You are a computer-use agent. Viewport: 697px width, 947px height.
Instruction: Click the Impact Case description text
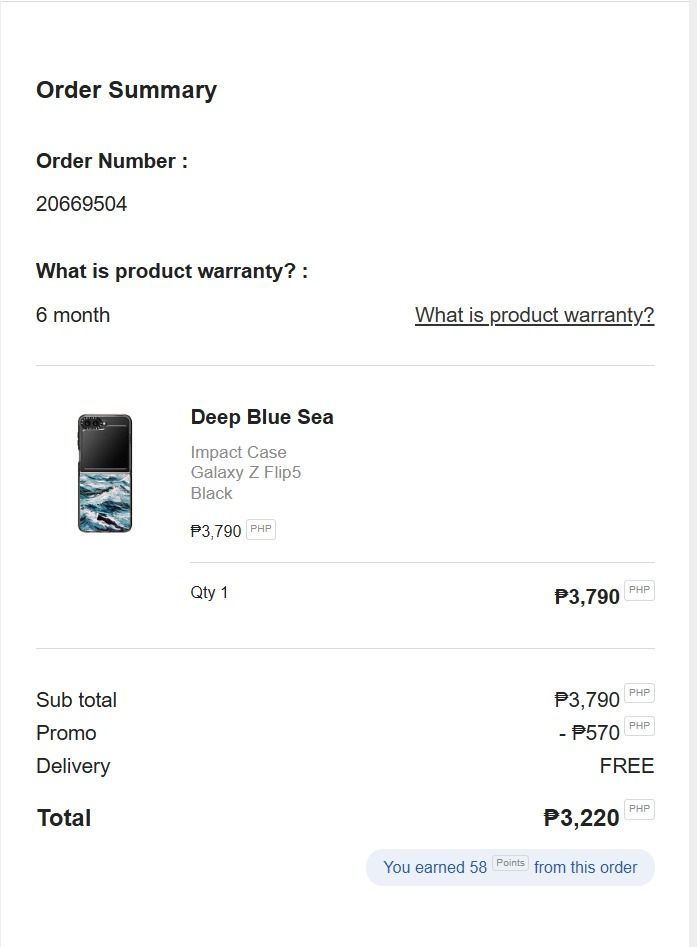(238, 452)
